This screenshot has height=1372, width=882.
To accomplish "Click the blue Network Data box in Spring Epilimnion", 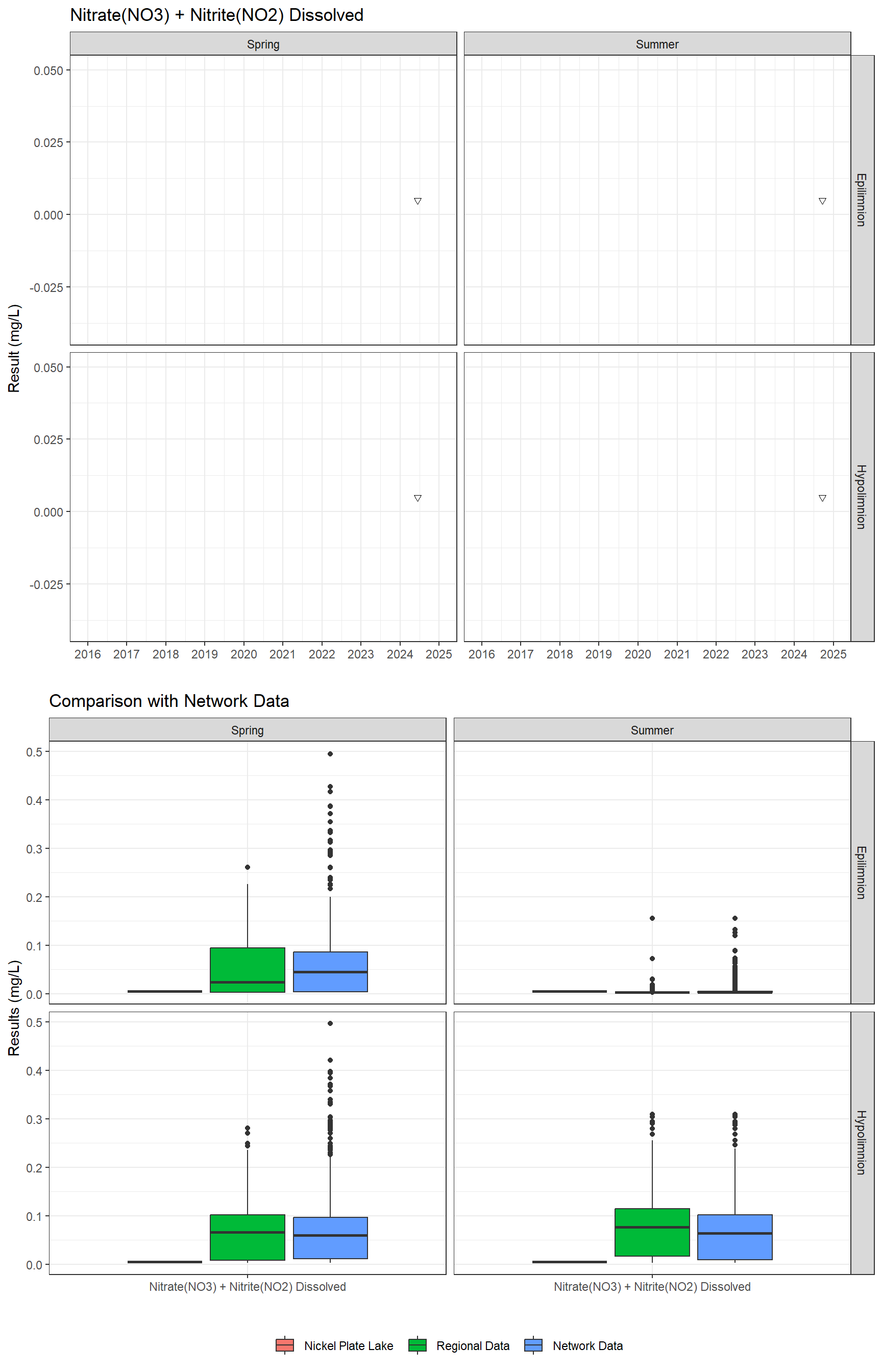I will pos(330,971).
